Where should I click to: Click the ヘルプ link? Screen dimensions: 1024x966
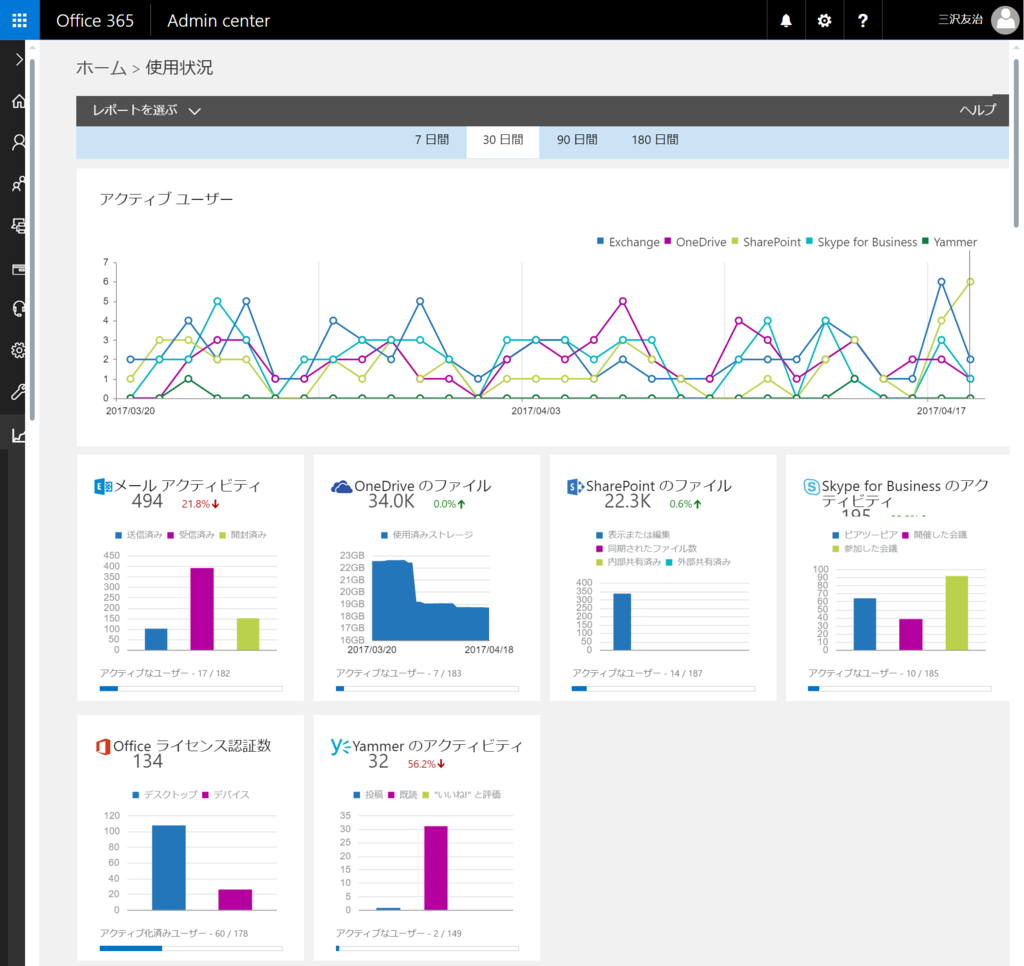978,110
